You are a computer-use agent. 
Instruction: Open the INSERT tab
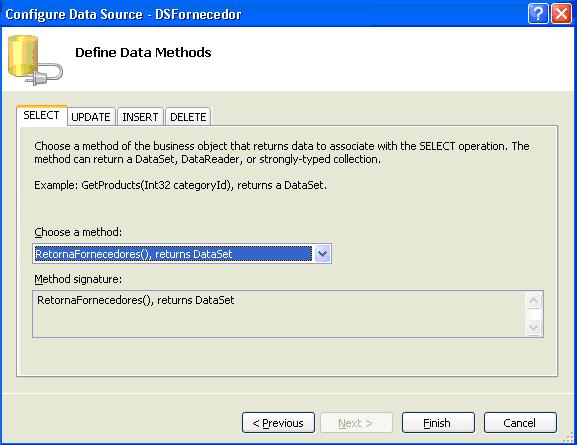point(140,117)
